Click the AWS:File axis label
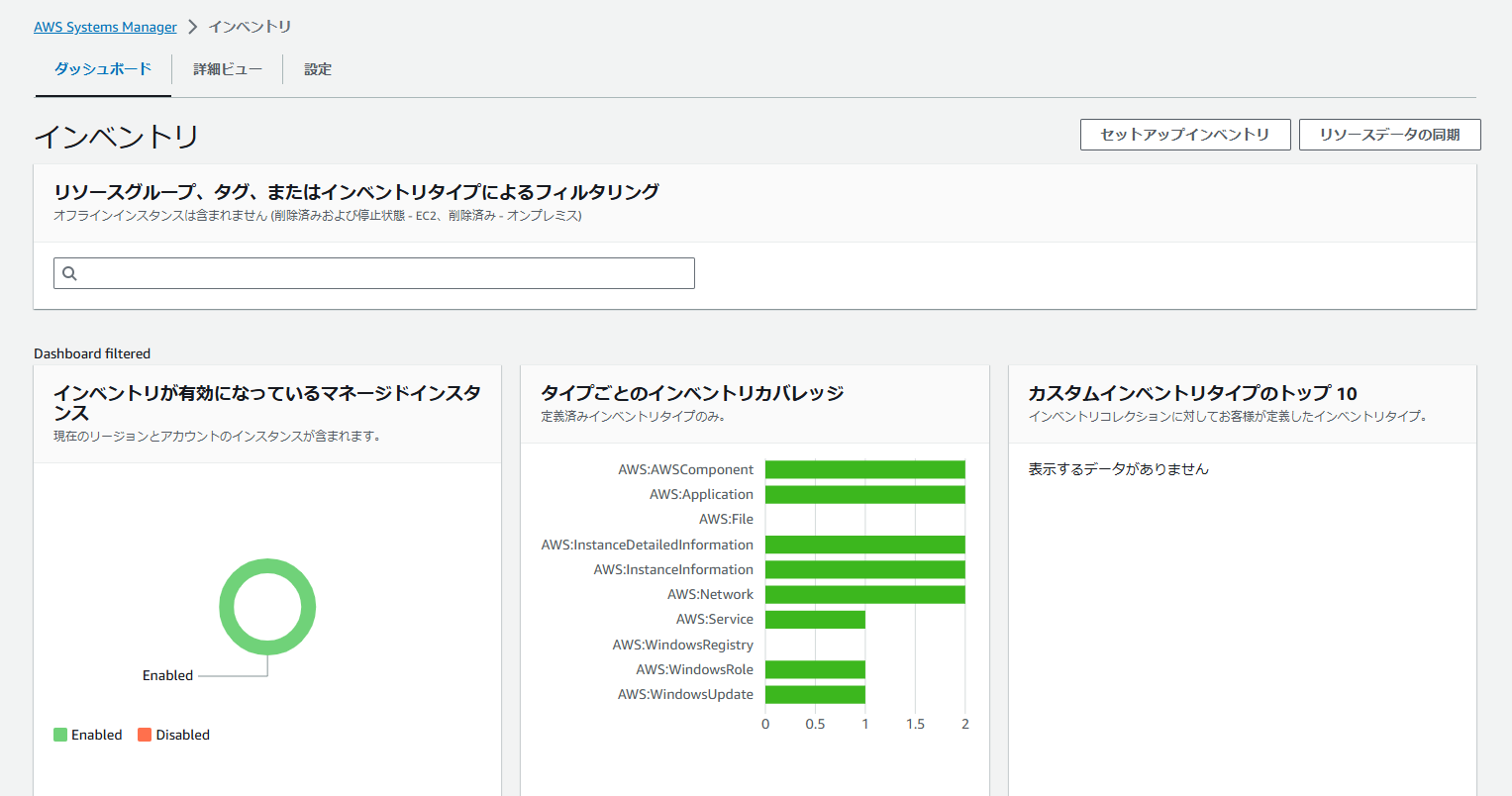1512x796 pixels. point(726,519)
